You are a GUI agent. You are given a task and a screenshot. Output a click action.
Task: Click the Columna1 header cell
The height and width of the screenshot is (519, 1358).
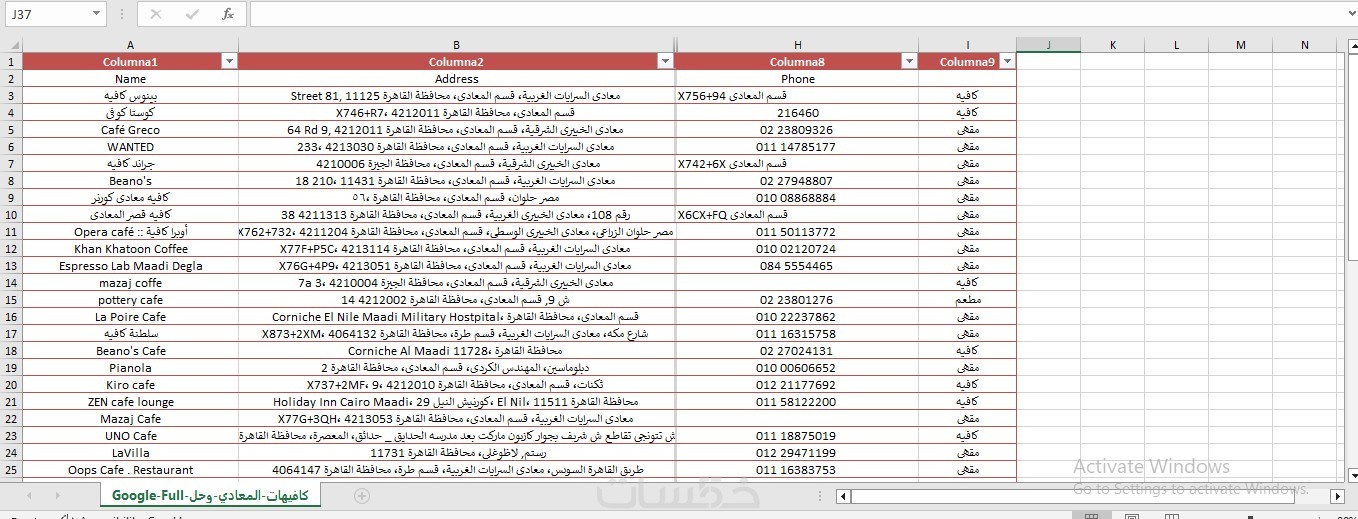click(x=130, y=62)
